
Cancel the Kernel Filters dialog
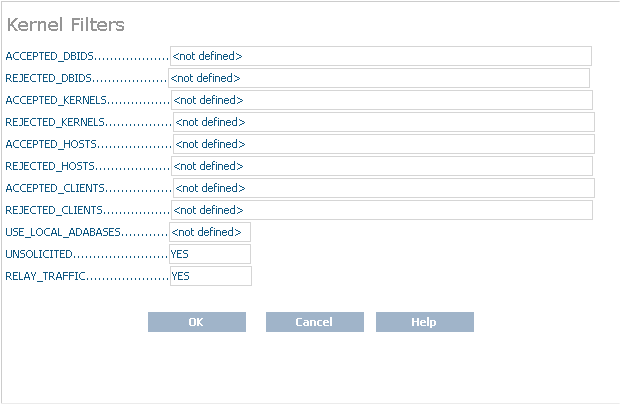(314, 322)
